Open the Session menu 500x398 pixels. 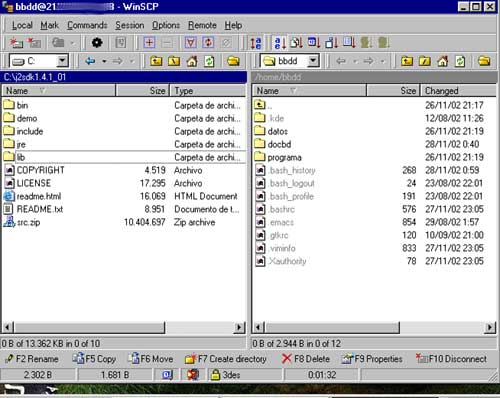point(130,25)
